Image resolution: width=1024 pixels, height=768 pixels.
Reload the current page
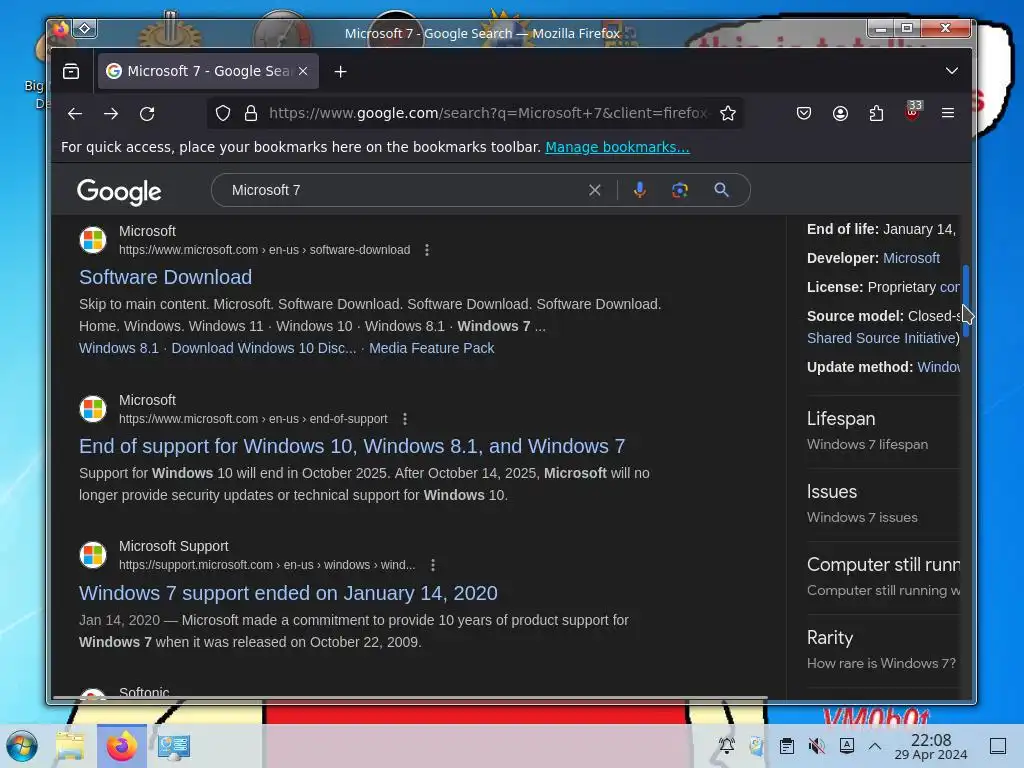tap(148, 114)
